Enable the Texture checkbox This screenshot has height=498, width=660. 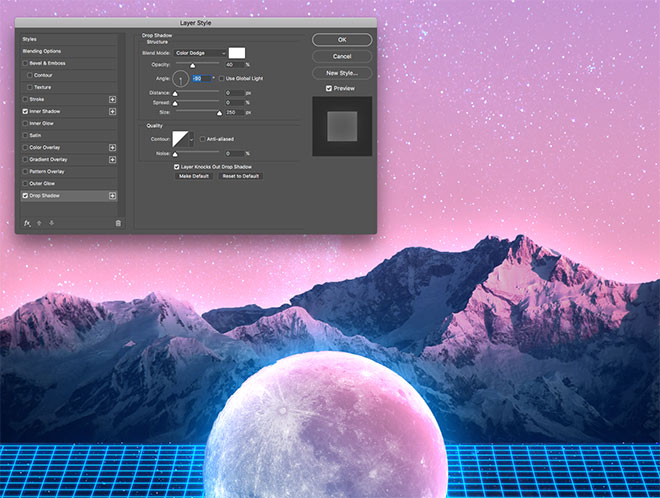coord(29,87)
